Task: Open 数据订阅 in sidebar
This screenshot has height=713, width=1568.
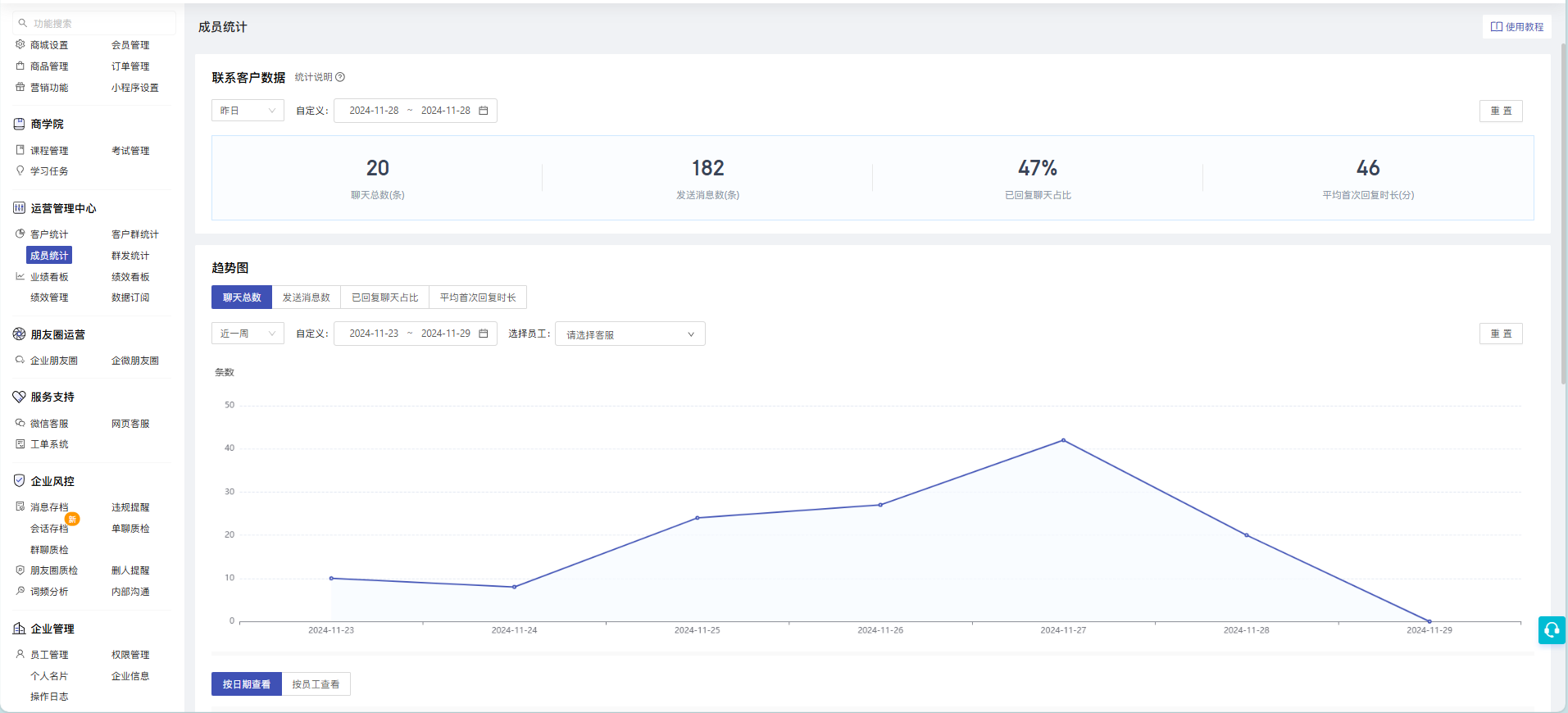Action: click(130, 297)
